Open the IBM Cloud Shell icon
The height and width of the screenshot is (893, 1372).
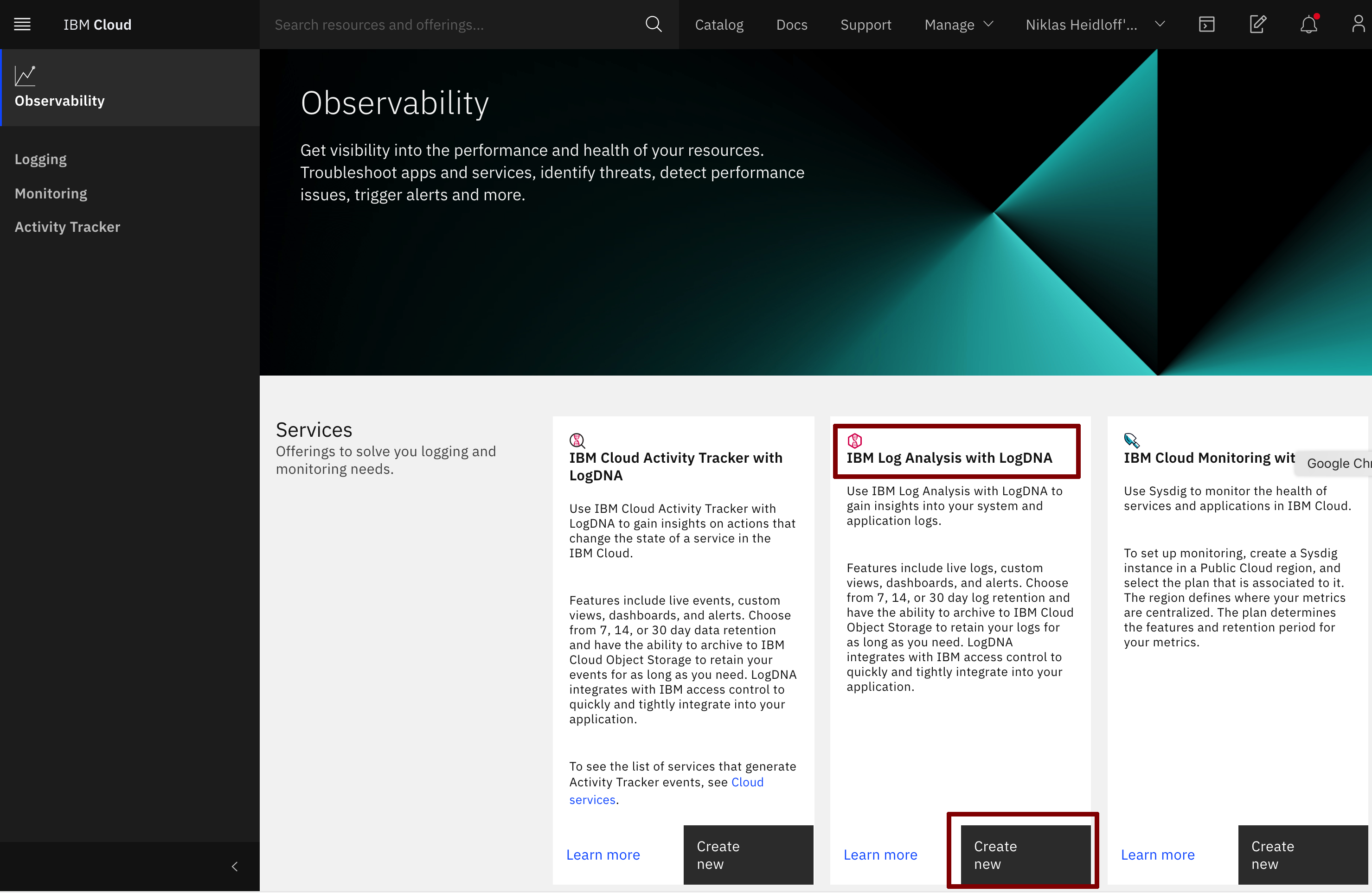pos(1206,24)
